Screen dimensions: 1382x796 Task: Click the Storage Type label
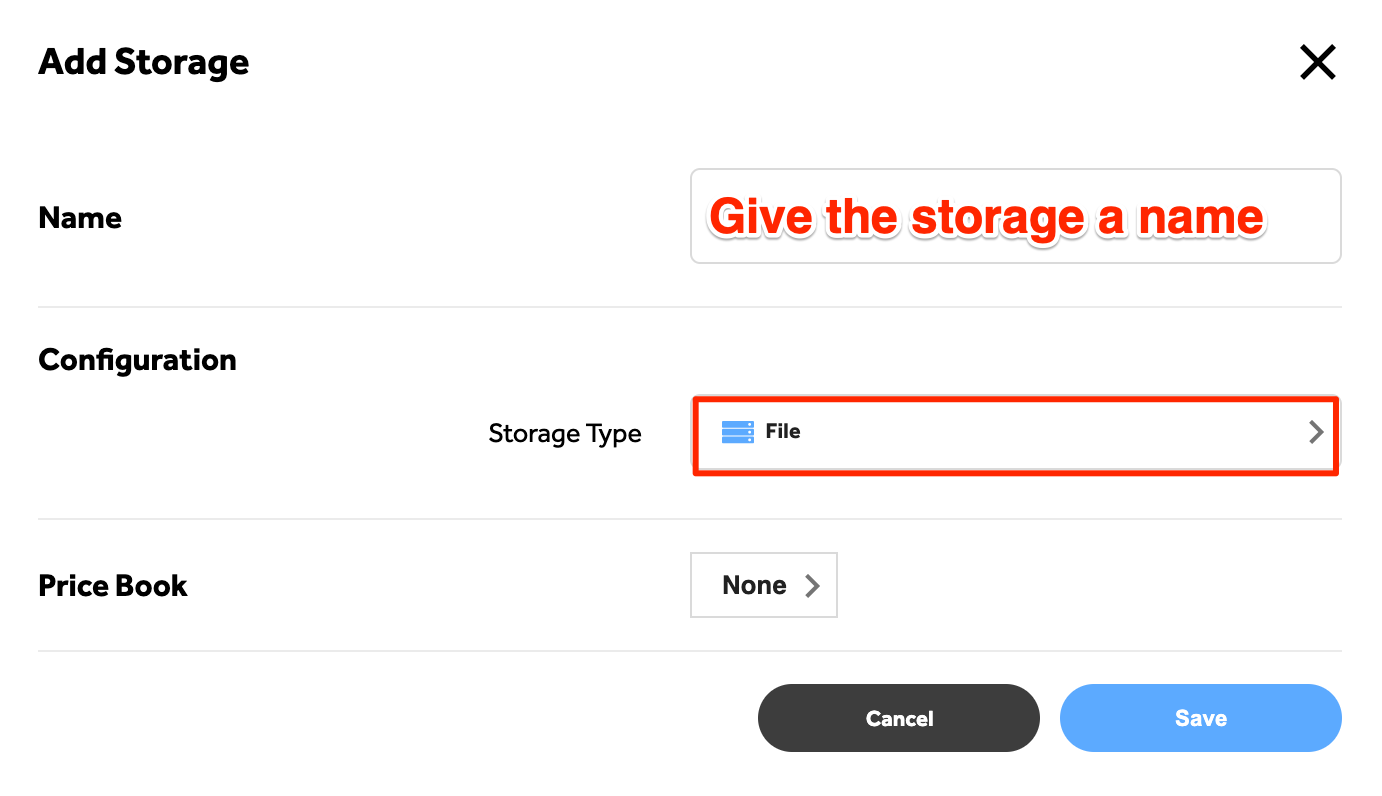click(565, 434)
